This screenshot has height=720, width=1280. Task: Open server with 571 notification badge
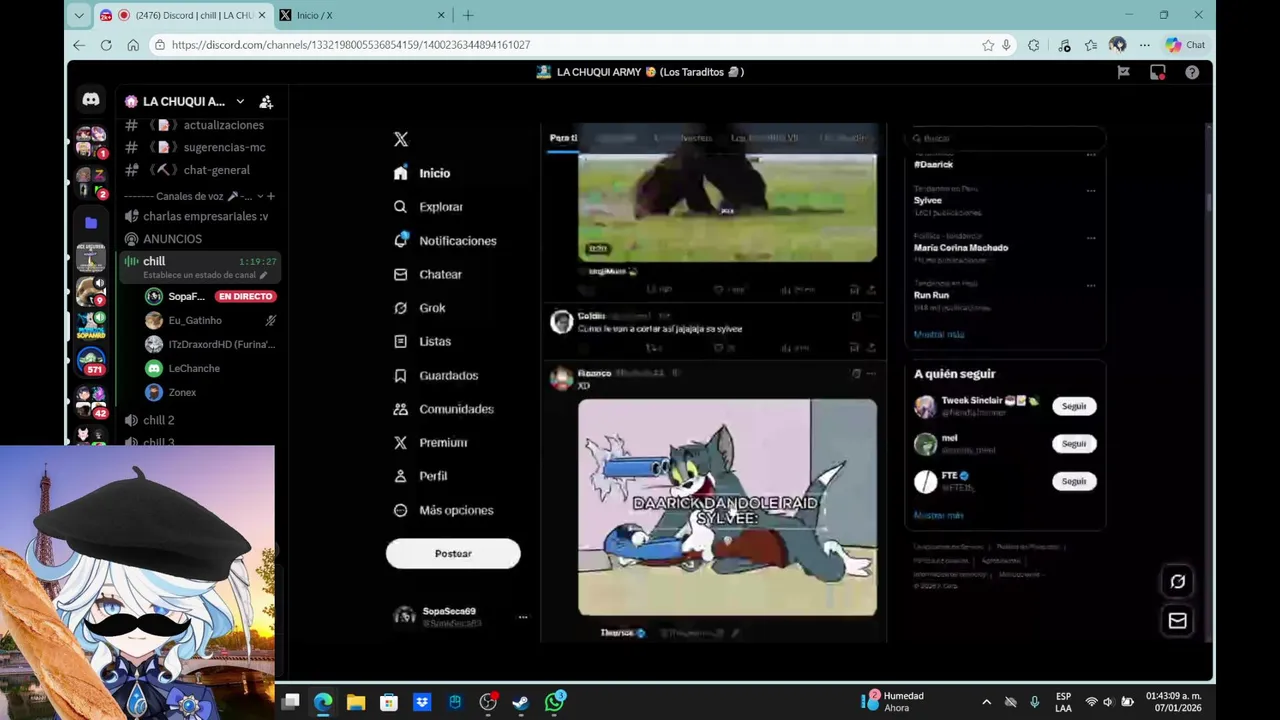tap(91, 360)
